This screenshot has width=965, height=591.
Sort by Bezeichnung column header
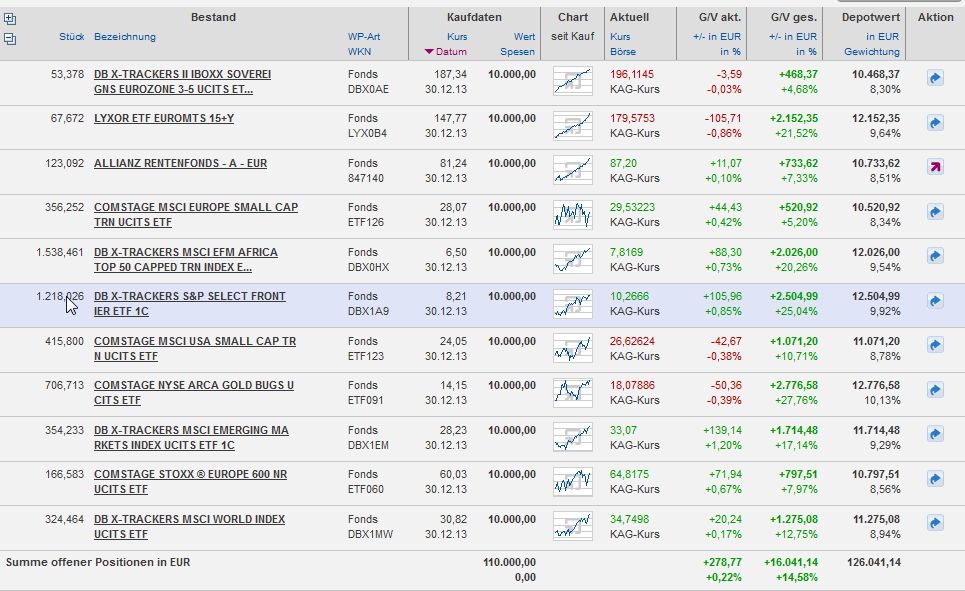click(125, 37)
